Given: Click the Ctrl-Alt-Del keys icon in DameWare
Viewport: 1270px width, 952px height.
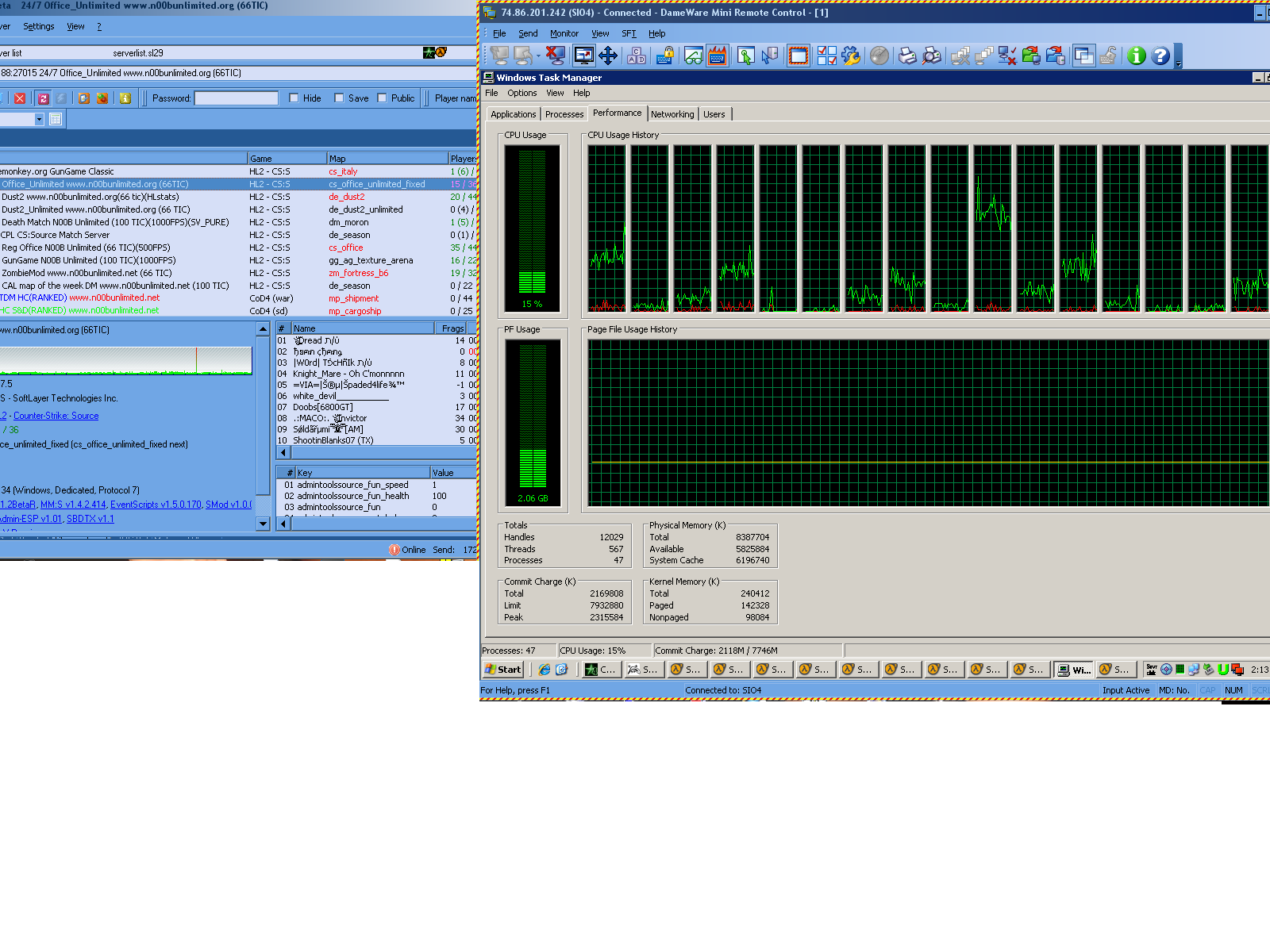Looking at the screenshot, I should 637,56.
